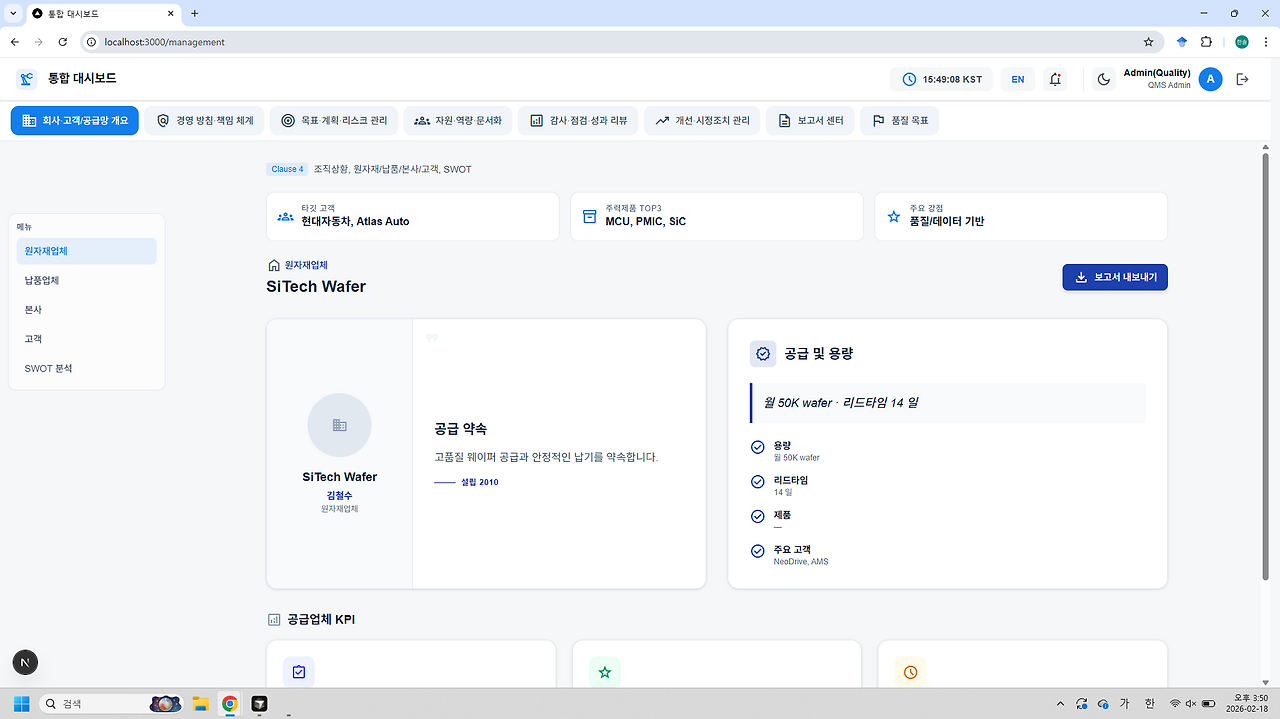Open the 자원·역량·문서화 tab
Image resolution: width=1280 pixels, height=719 pixels.
(x=459, y=120)
